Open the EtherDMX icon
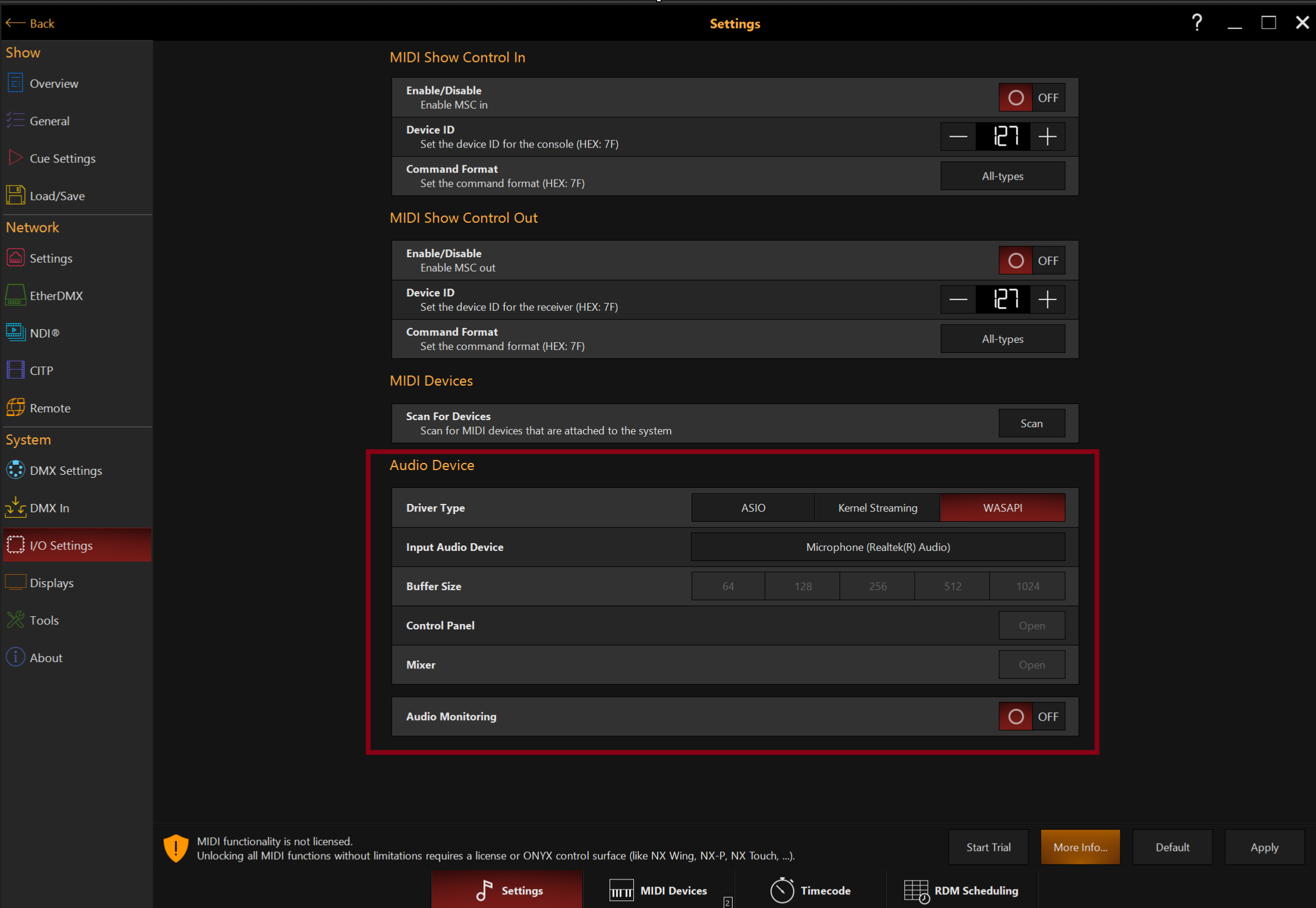Viewport: 1316px width, 908px height. 15,295
